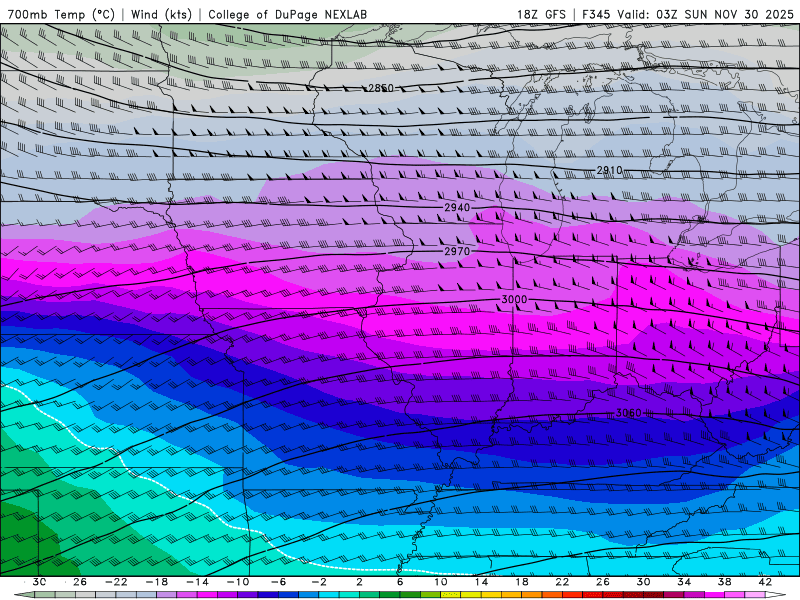Click the 'Wind (kts)' header label

pyautogui.click(x=161, y=14)
